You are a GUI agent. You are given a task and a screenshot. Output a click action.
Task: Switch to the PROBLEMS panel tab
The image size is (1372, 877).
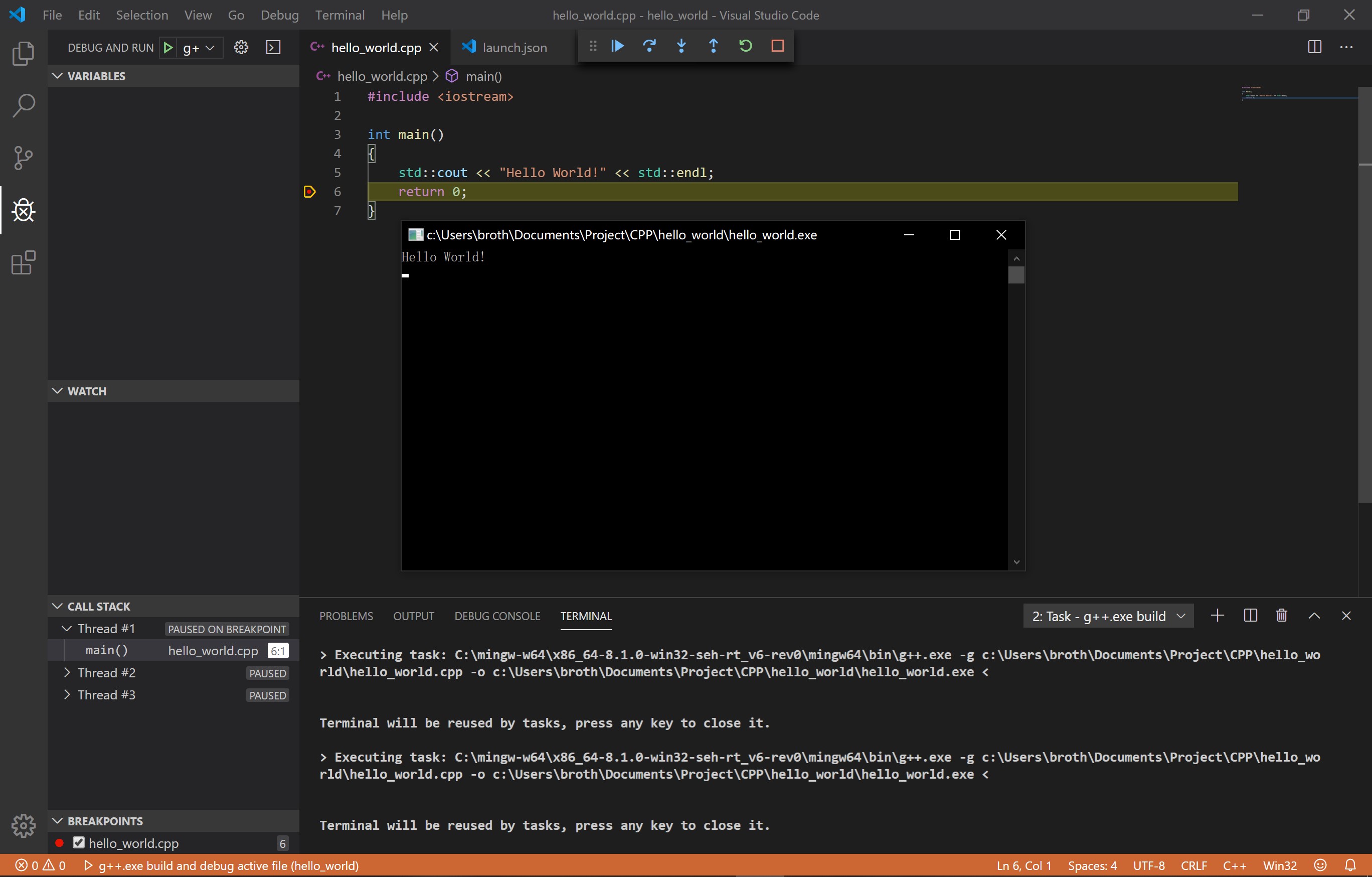tap(346, 616)
